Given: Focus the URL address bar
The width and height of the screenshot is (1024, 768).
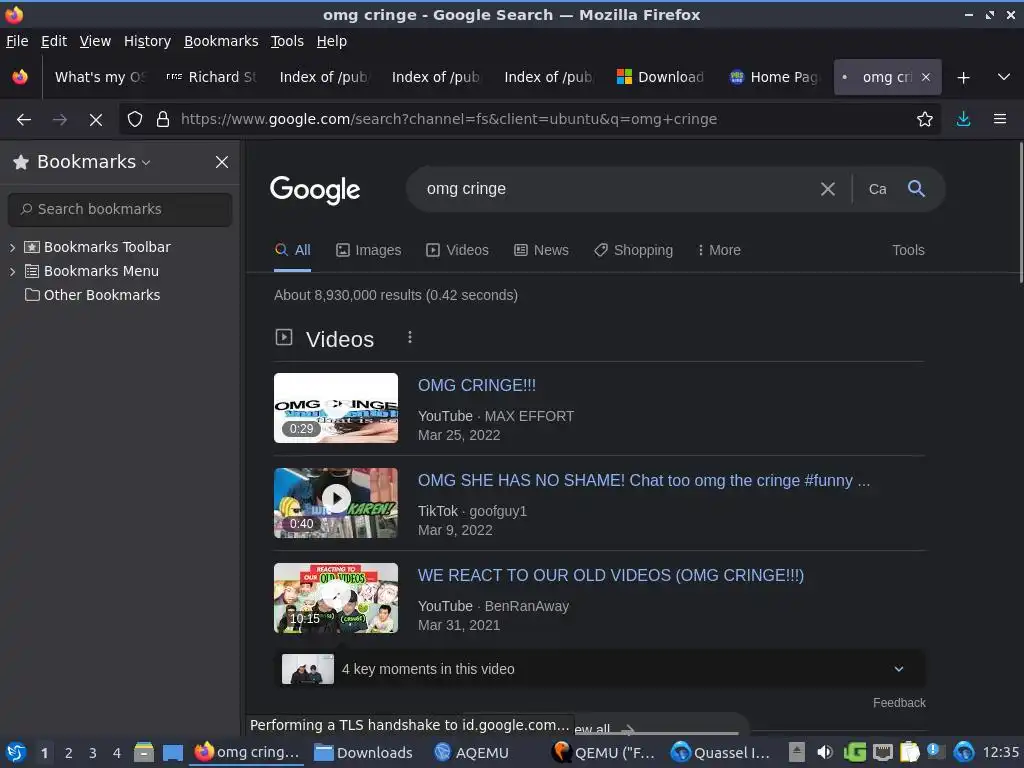Looking at the screenshot, I should (x=542, y=119).
